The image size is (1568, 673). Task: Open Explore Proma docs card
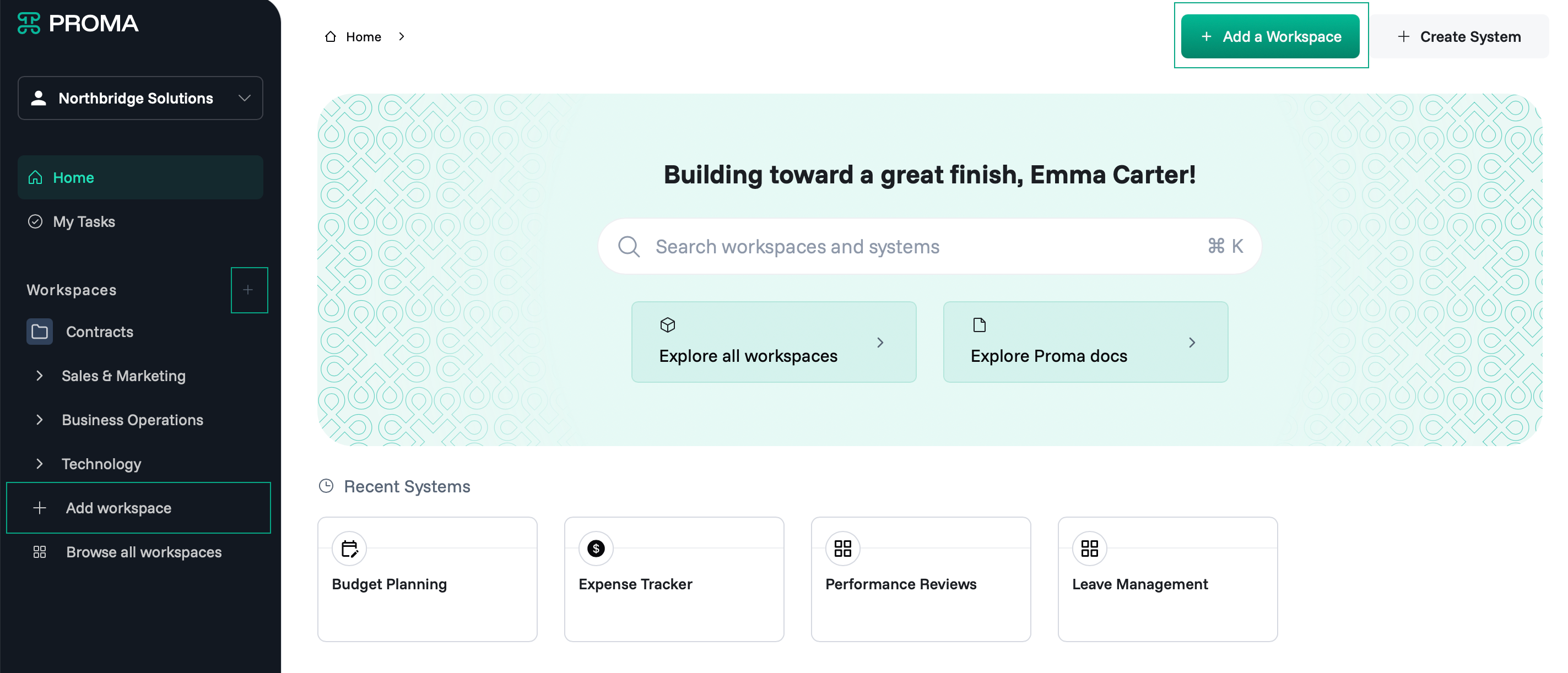point(1085,342)
